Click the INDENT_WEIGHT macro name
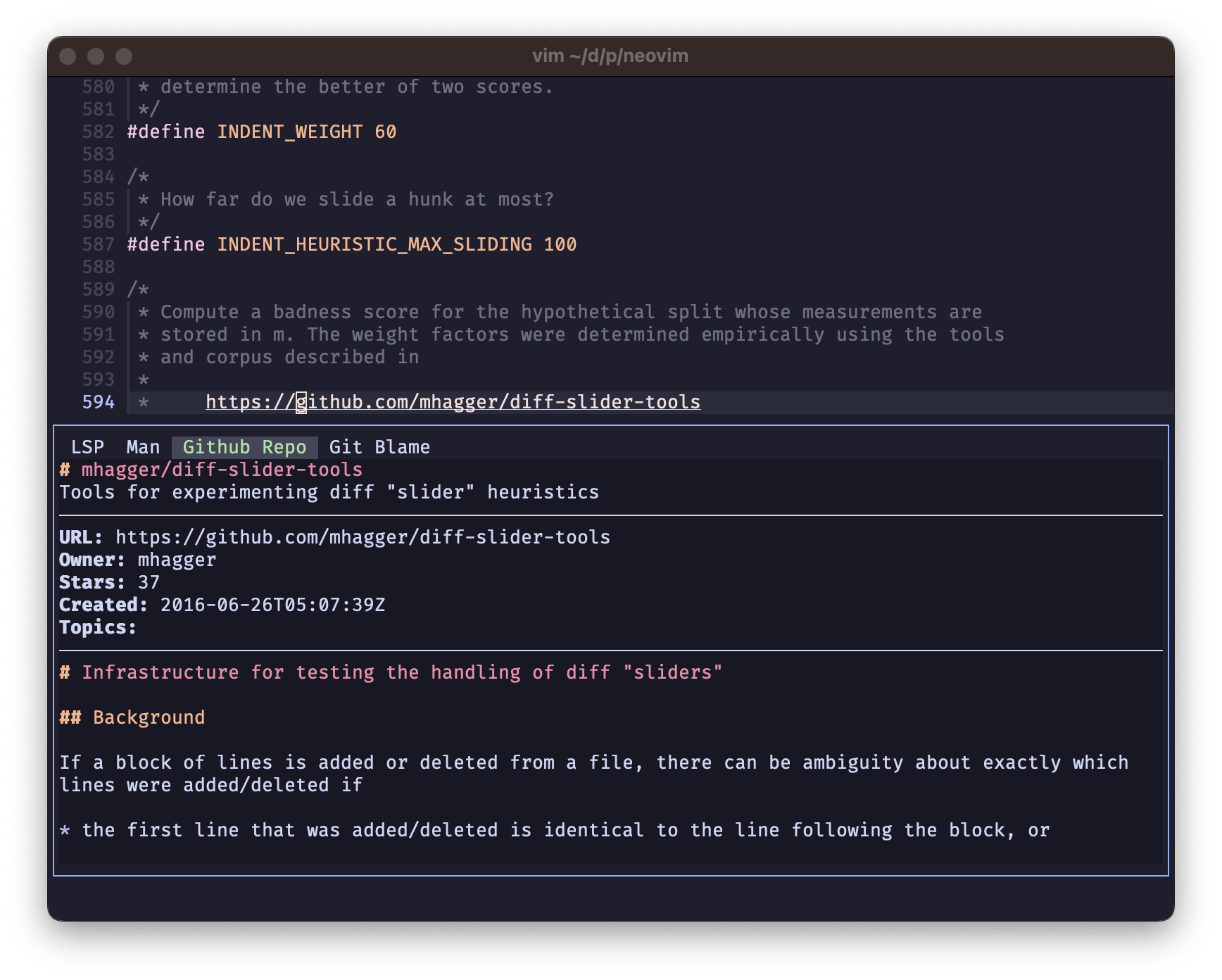 point(289,132)
